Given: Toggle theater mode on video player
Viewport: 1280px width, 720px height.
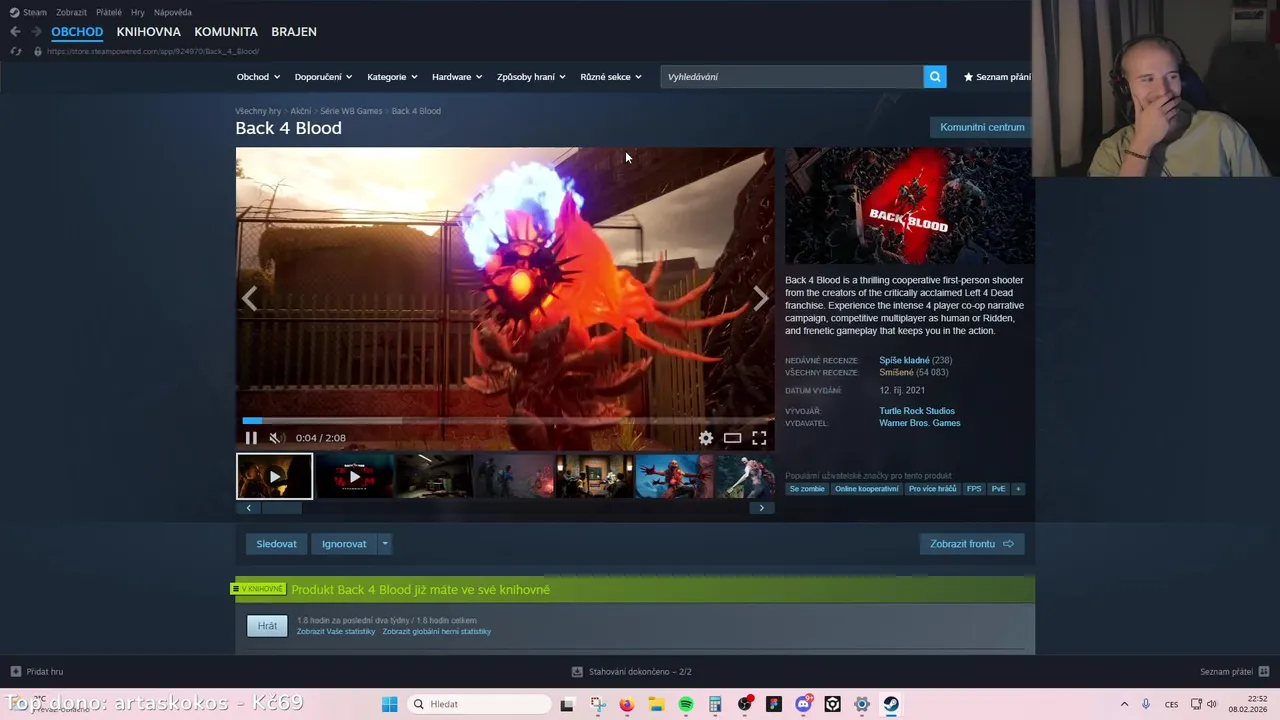Looking at the screenshot, I should (x=733, y=438).
